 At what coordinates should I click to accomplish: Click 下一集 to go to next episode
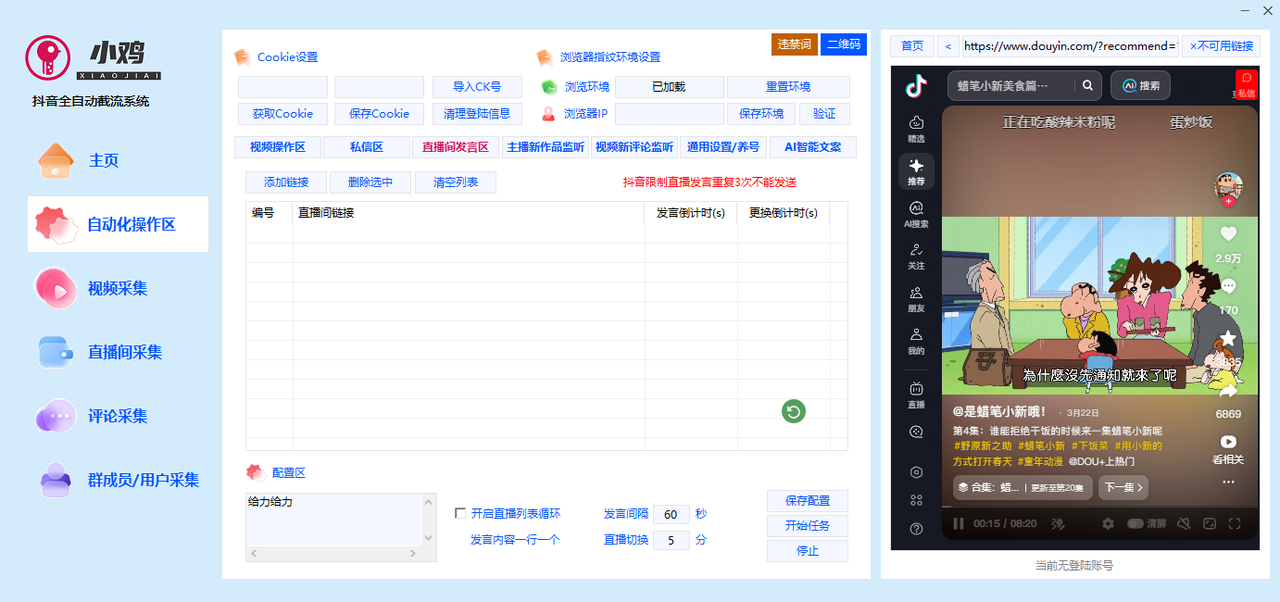[1122, 488]
